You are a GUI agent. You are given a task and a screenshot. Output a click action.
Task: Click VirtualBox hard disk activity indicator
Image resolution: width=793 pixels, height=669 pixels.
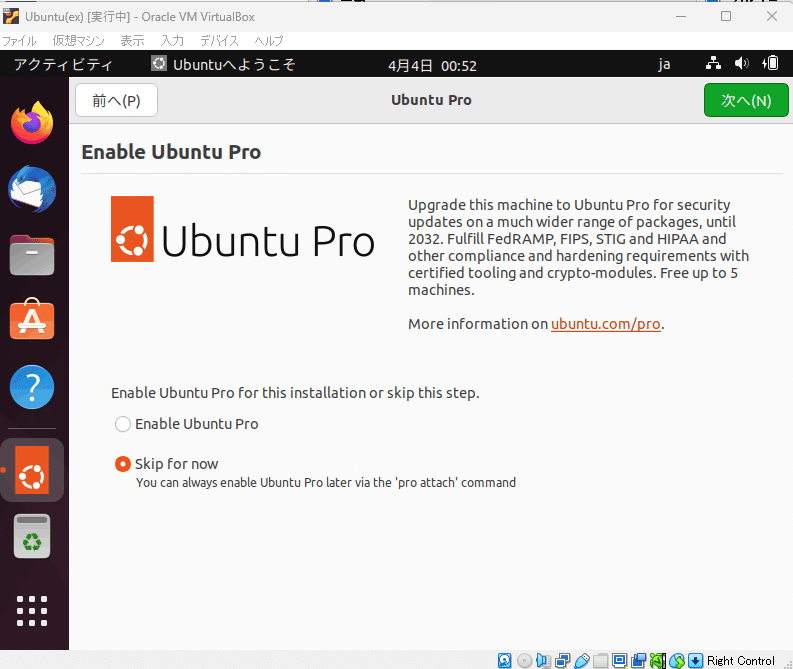(x=505, y=660)
